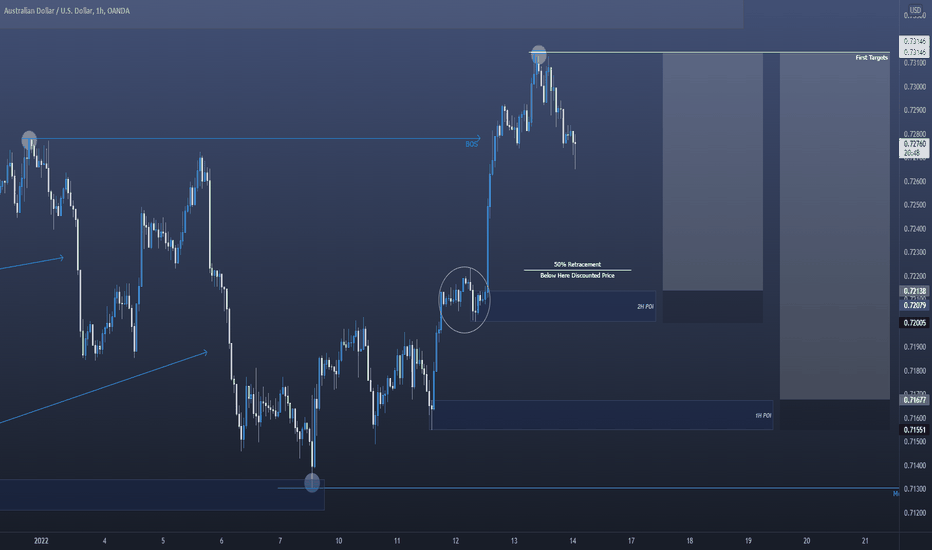The height and width of the screenshot is (550, 932).
Task: Click date 12 on the time axis
Action: [x=456, y=541]
